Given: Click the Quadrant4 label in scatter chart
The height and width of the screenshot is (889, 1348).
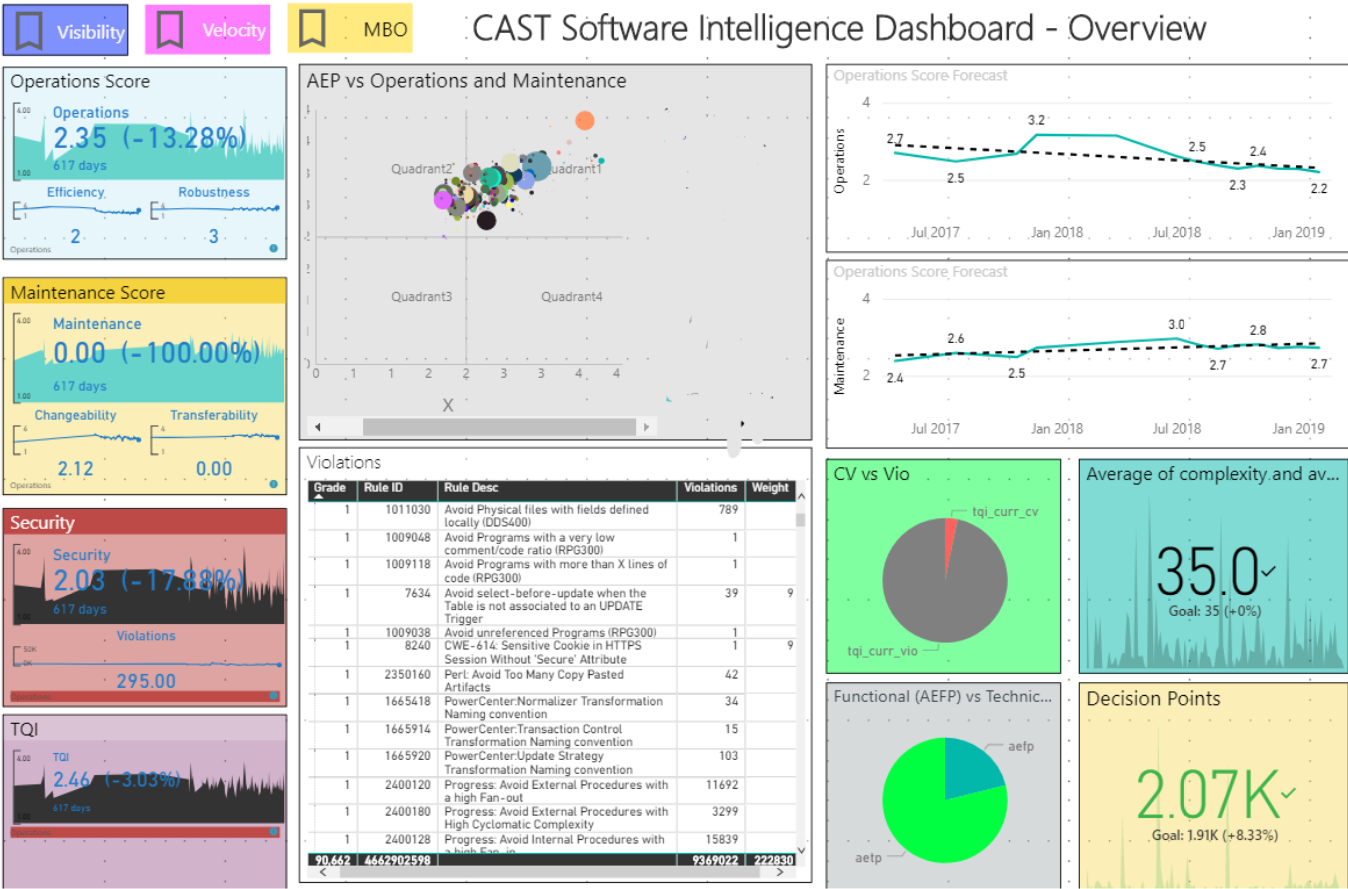Looking at the screenshot, I should (572, 297).
